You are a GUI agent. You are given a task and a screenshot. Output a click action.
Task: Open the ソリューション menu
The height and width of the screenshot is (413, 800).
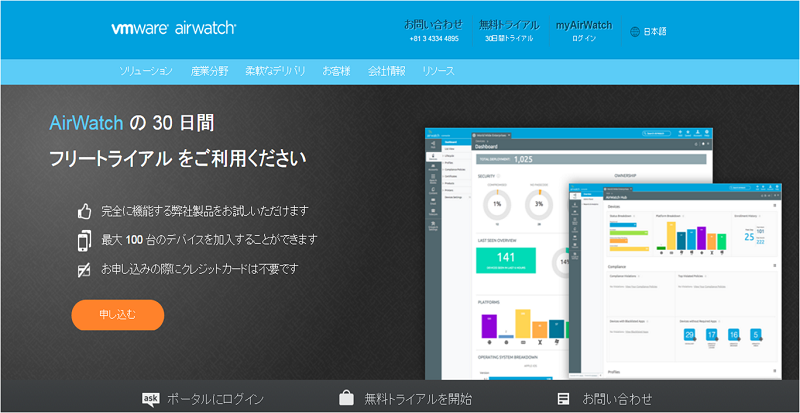[146, 71]
